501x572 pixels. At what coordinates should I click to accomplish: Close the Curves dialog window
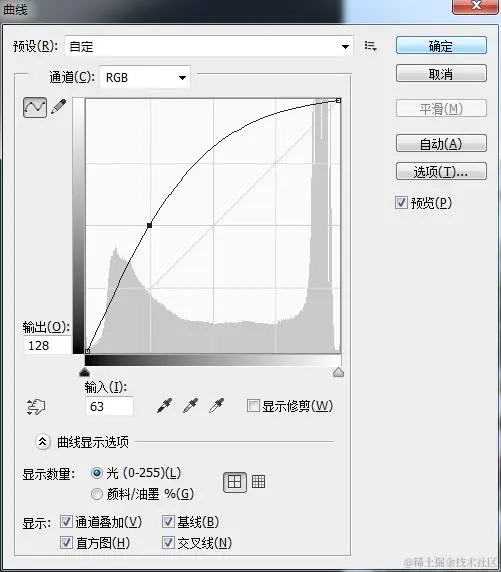click(x=475, y=6)
